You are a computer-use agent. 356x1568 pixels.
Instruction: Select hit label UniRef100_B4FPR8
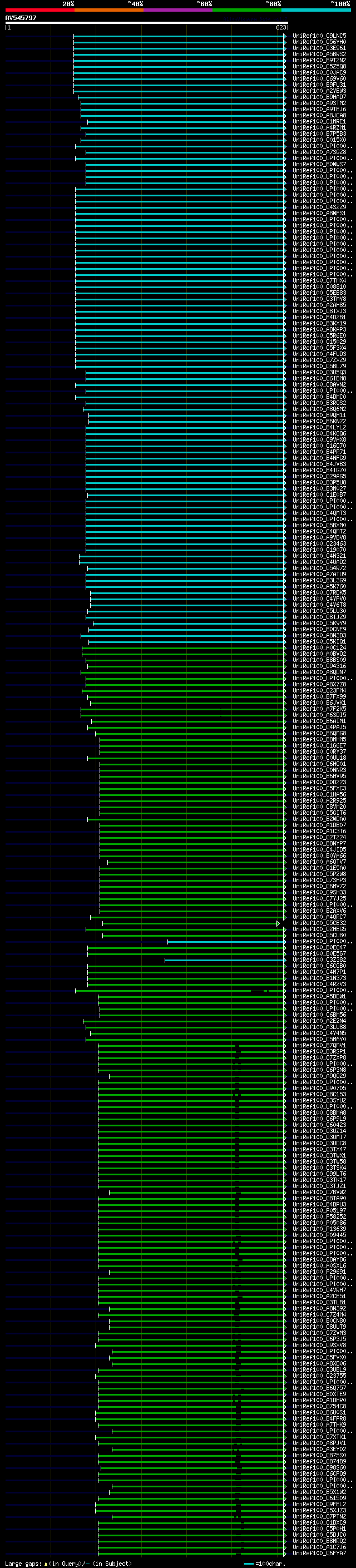(x=319, y=1418)
